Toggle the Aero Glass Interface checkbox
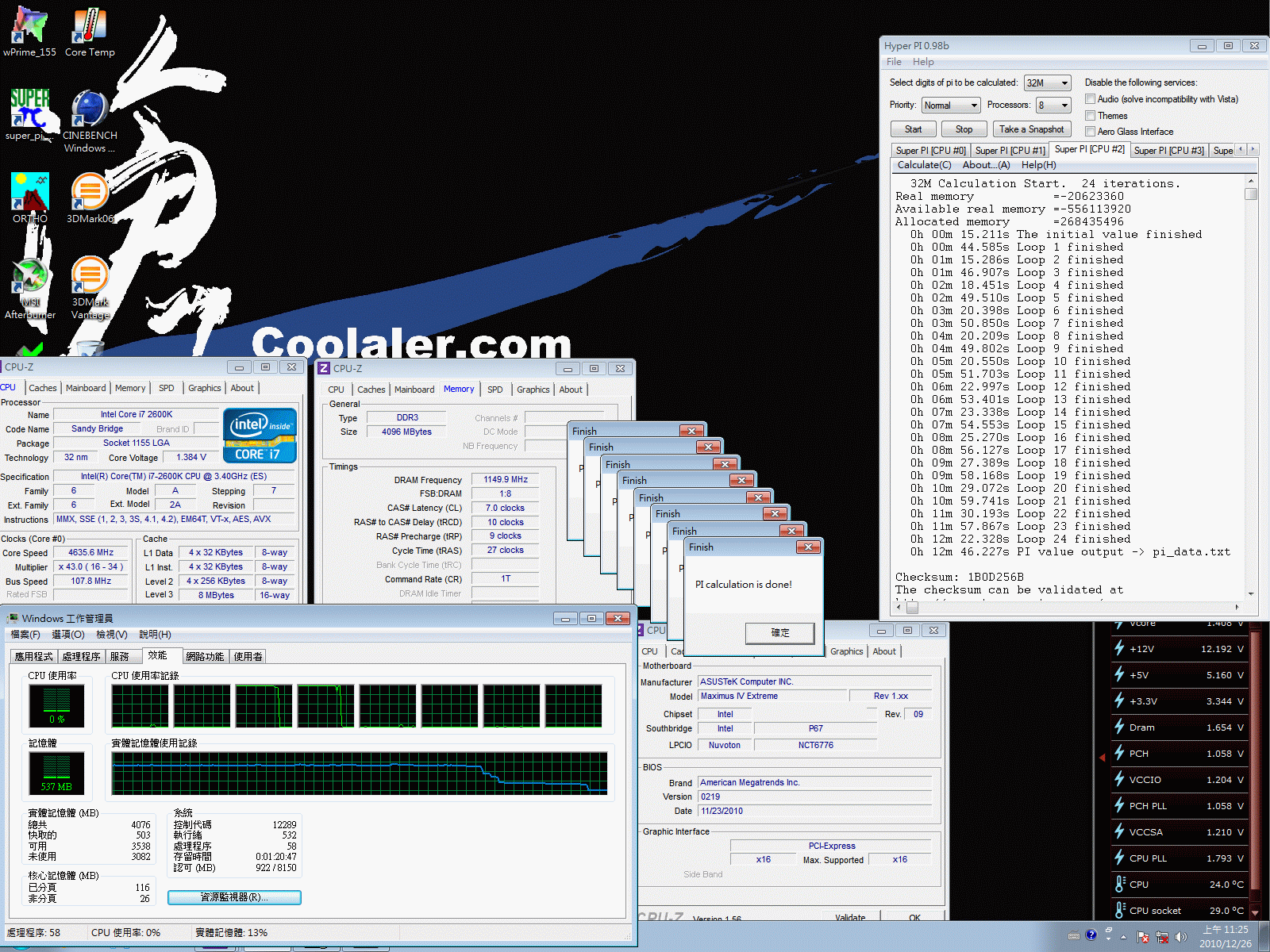 point(1091,132)
